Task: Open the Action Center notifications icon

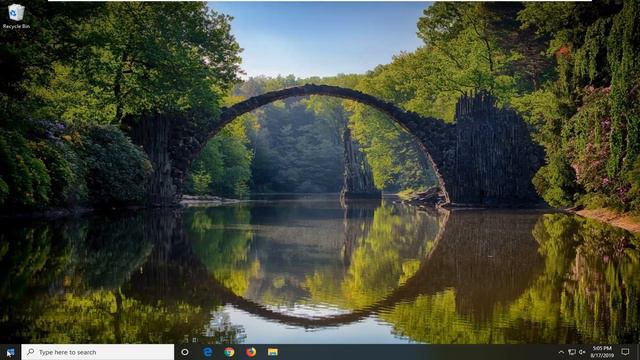Action: click(625, 352)
